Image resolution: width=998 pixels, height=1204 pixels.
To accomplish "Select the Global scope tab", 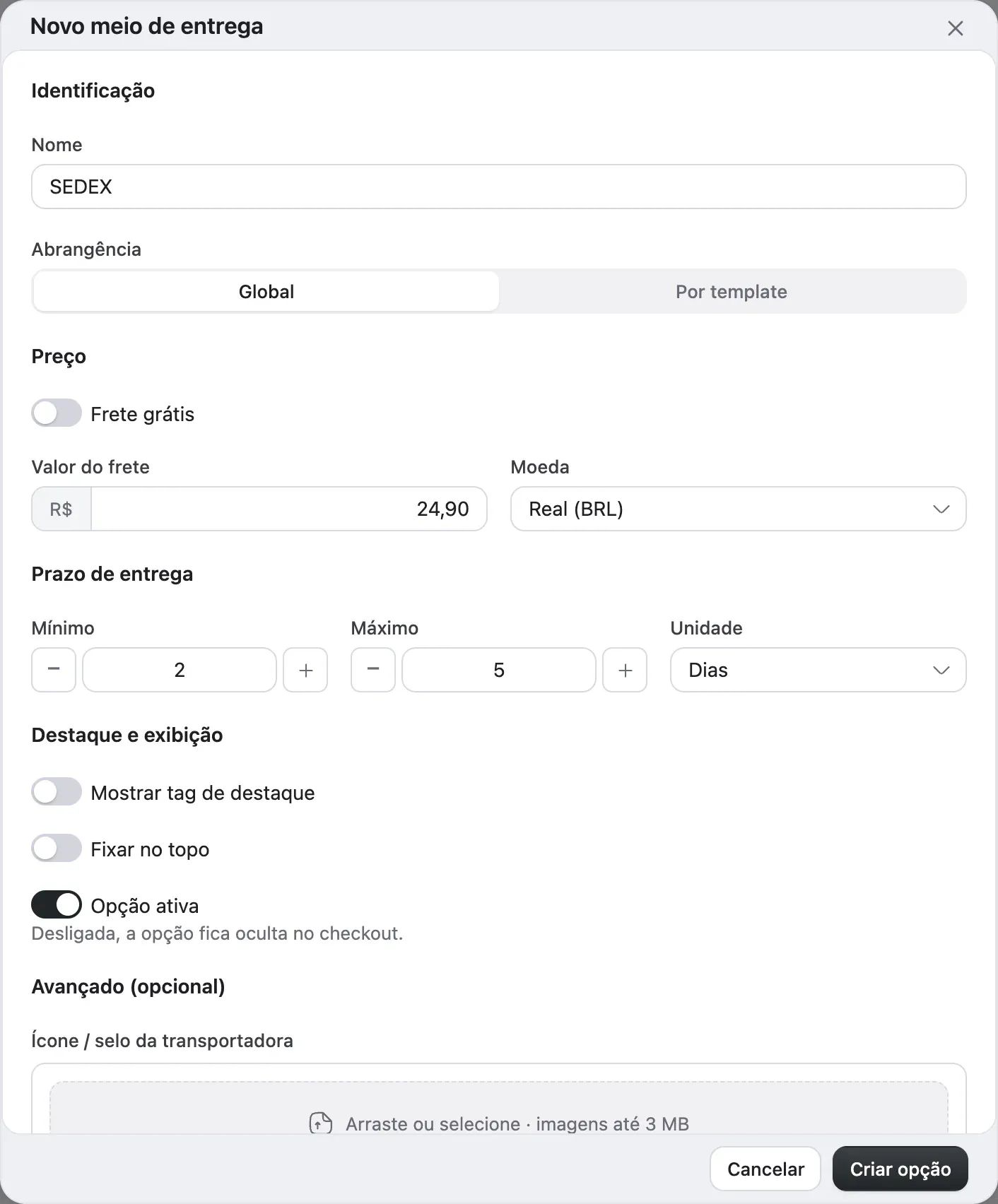I will 266,291.
